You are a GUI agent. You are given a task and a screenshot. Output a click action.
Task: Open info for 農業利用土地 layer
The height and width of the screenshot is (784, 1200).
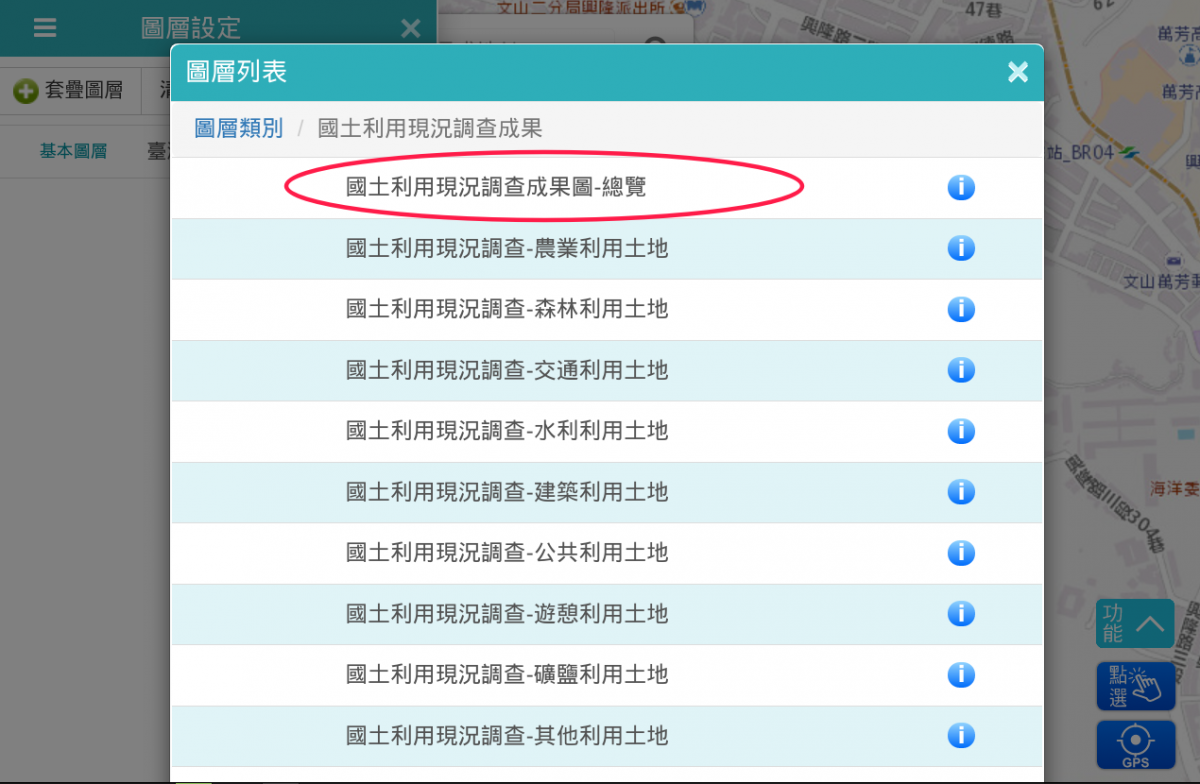(x=961, y=248)
